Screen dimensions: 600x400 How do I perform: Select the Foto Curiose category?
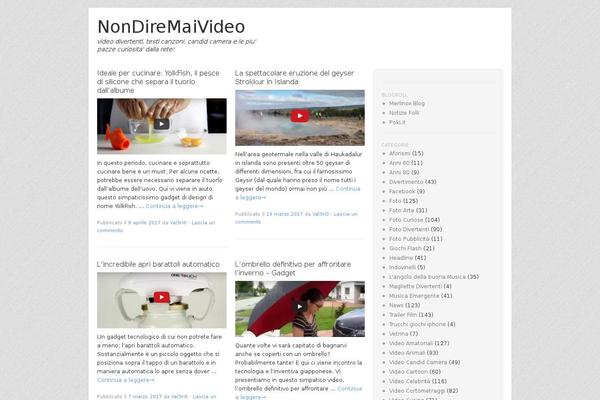[x=406, y=220]
